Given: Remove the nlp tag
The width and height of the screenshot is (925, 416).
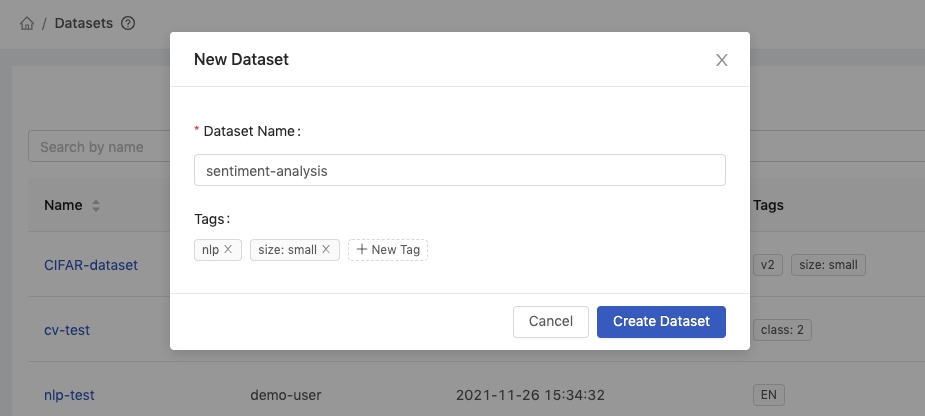Looking at the screenshot, I should pos(228,250).
